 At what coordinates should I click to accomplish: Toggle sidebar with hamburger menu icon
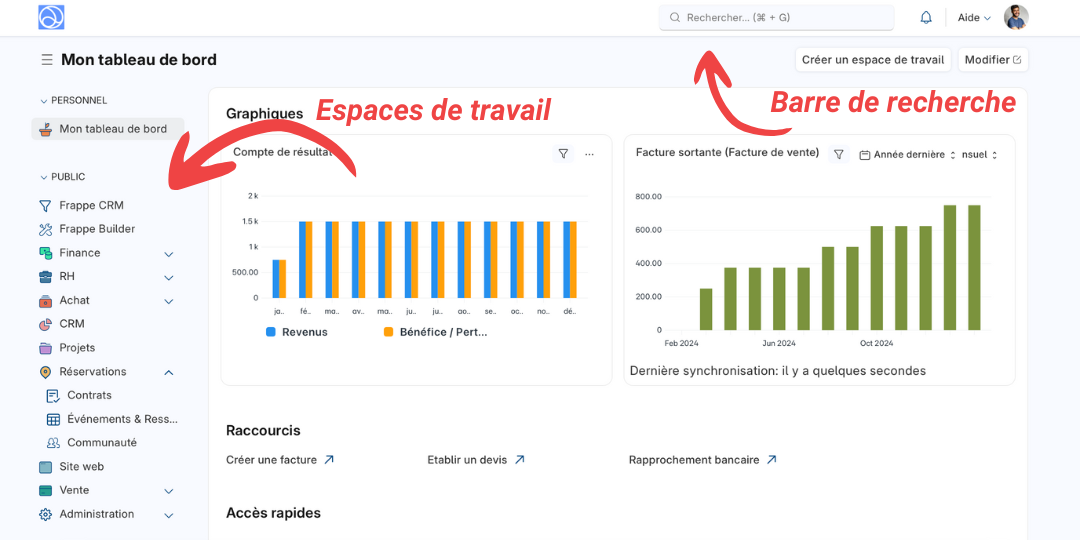coord(47,60)
